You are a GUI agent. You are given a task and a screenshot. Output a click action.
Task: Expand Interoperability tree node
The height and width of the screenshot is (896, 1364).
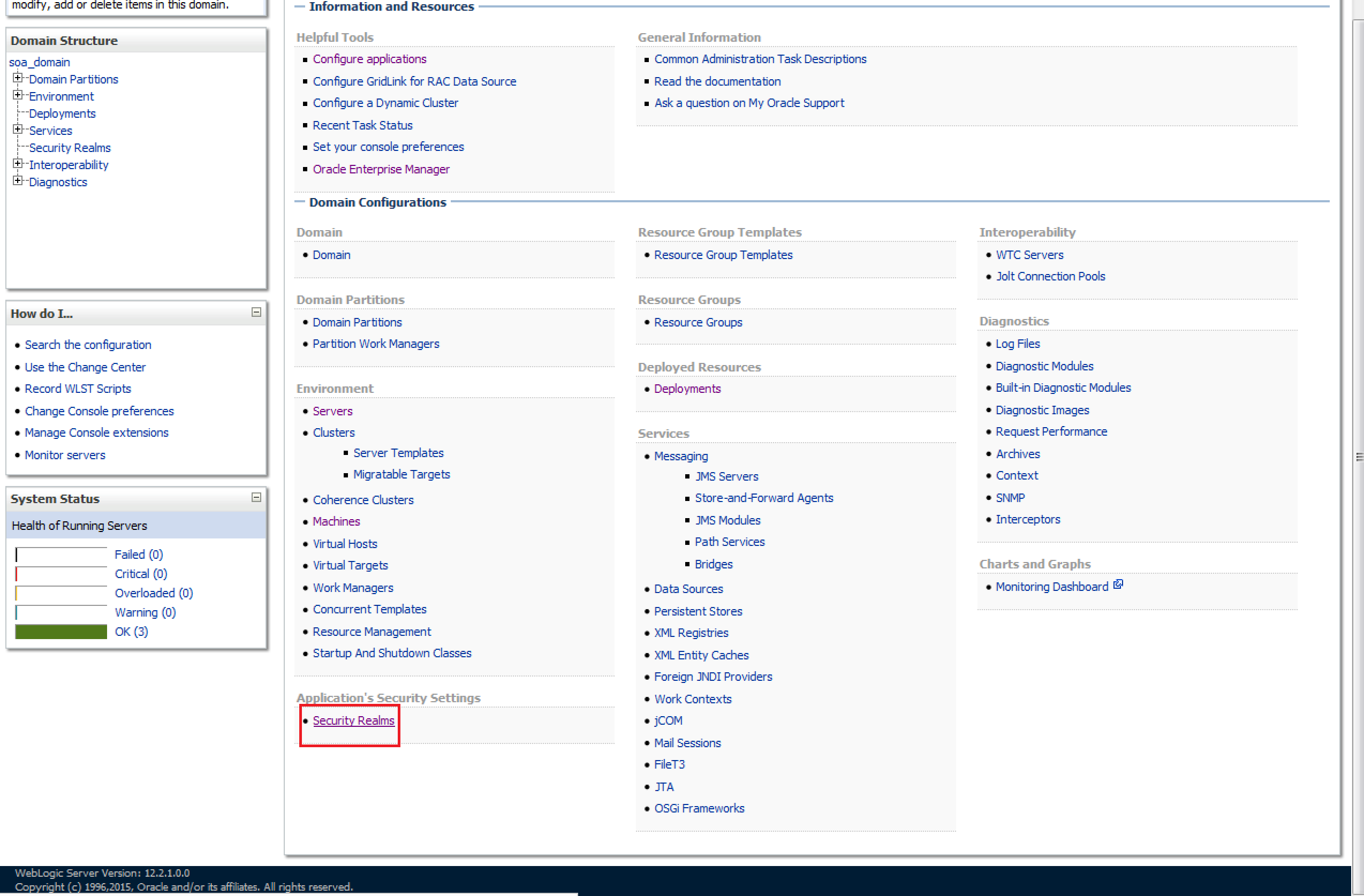tap(18, 164)
